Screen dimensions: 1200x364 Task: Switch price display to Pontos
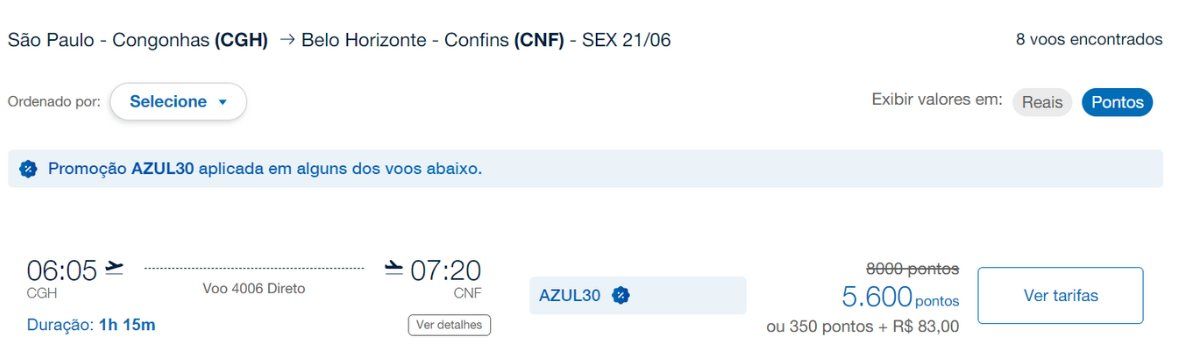pos(1117,102)
